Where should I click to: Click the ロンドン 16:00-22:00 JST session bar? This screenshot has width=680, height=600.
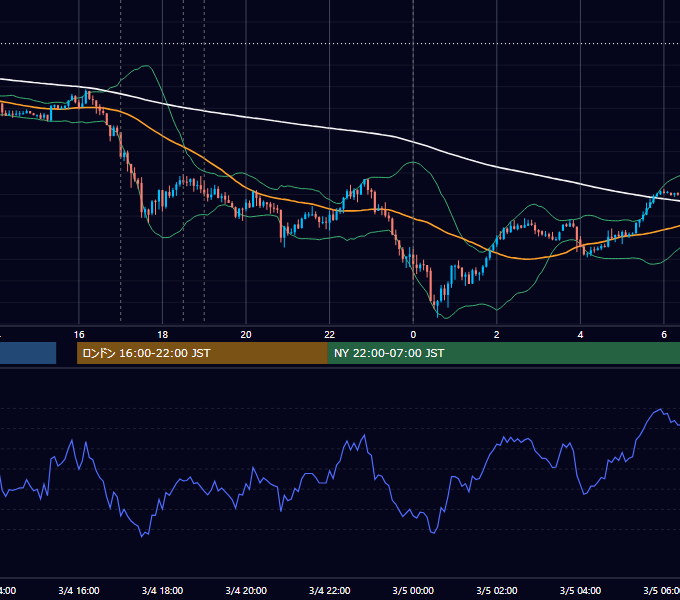tap(202, 353)
